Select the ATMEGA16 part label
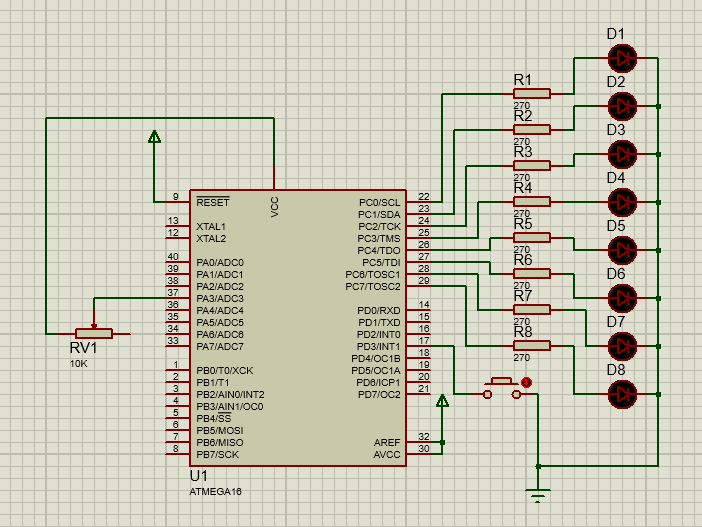The width and height of the screenshot is (702, 527). 215,492
